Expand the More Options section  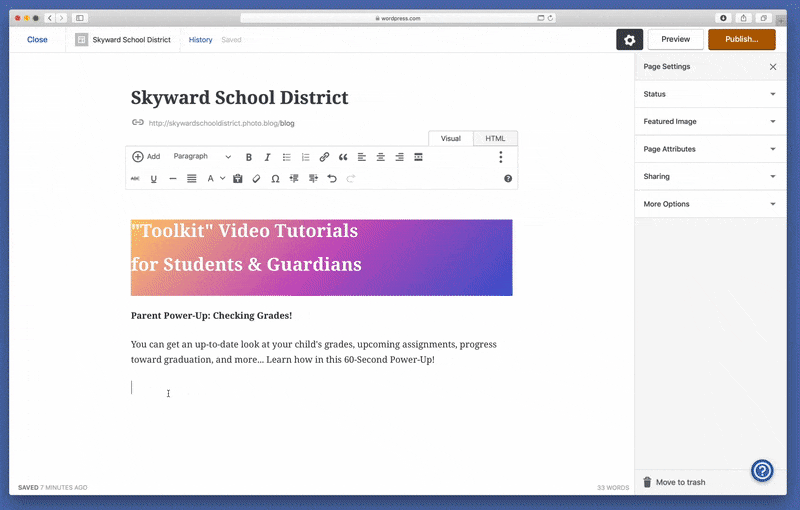710,204
